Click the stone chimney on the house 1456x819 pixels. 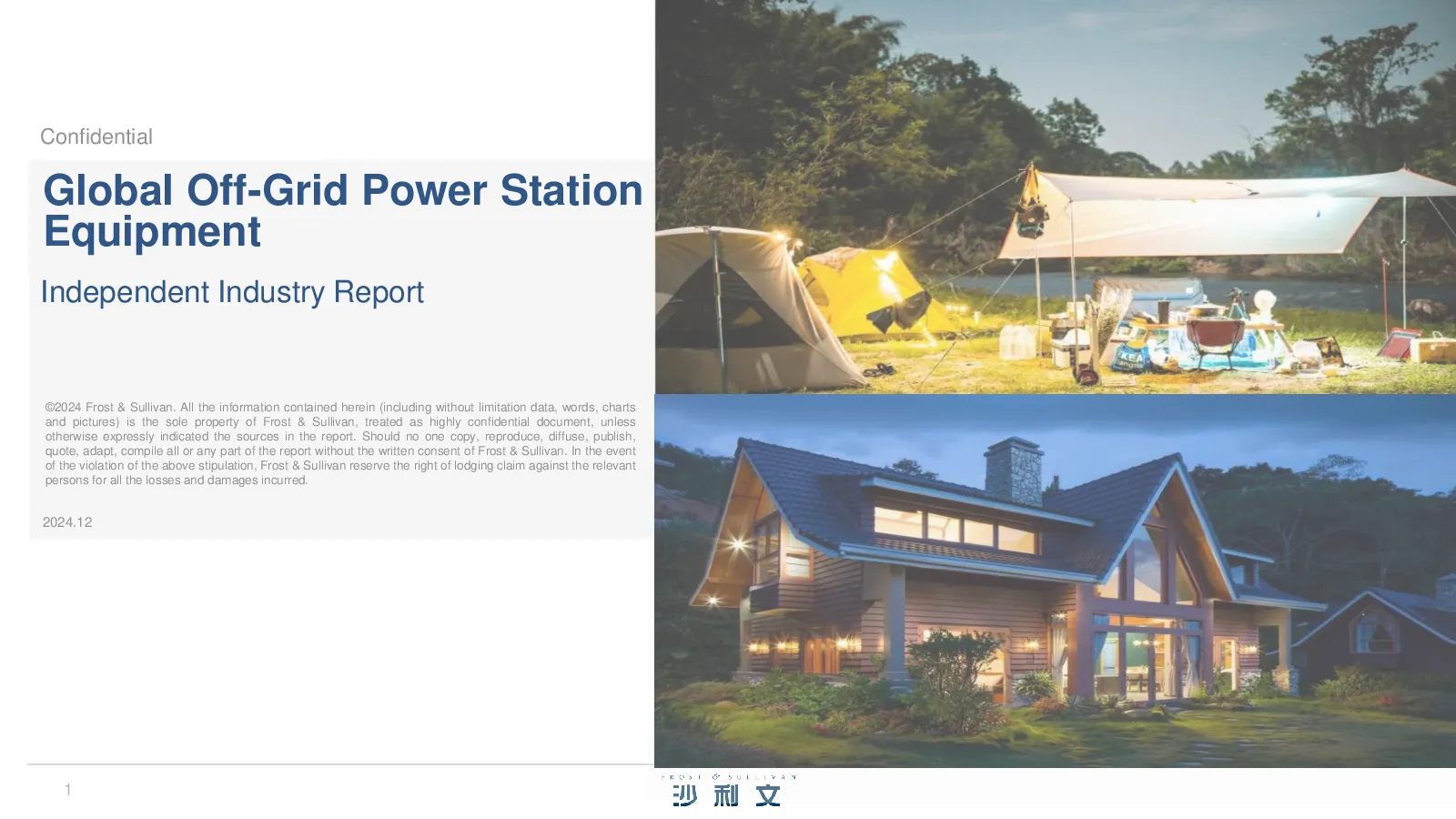(1013, 470)
